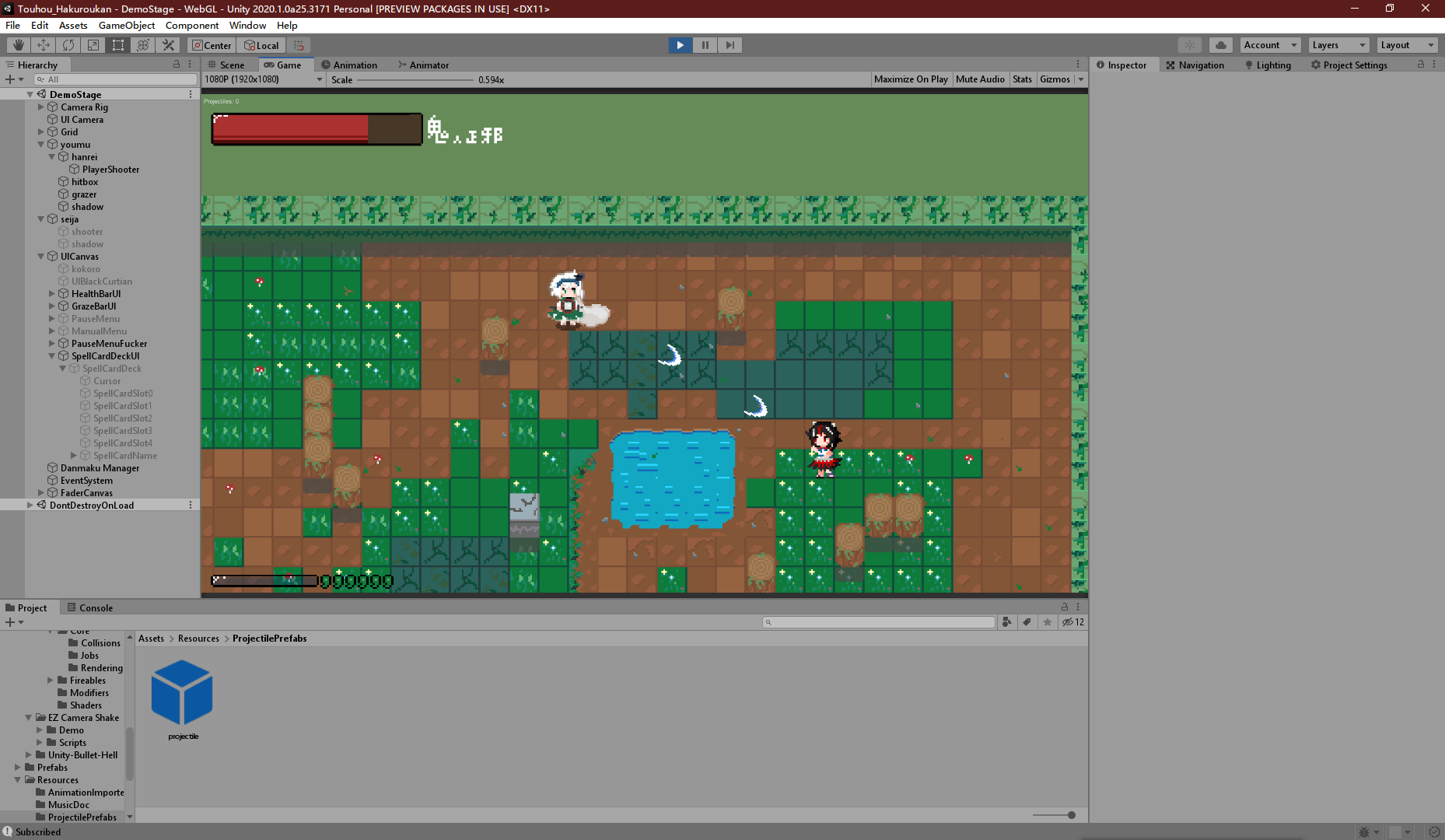Select the Move tool

coord(43,44)
